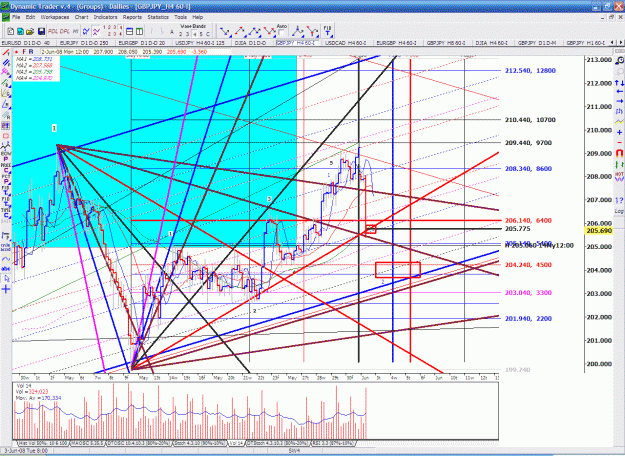Click the horizontal split window icon
The height and width of the screenshot is (456, 625).
(x=130, y=31)
